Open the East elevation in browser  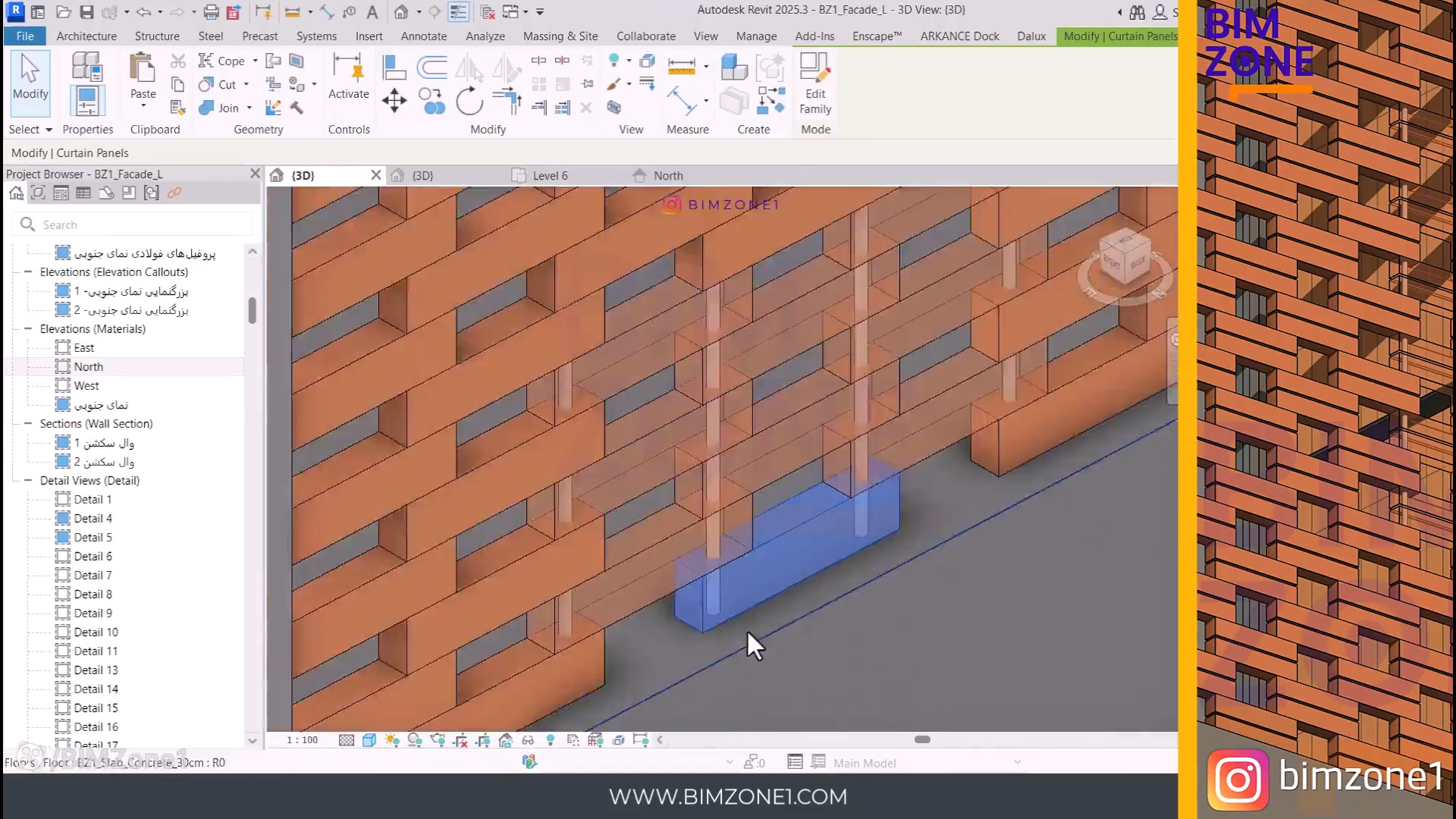83,347
